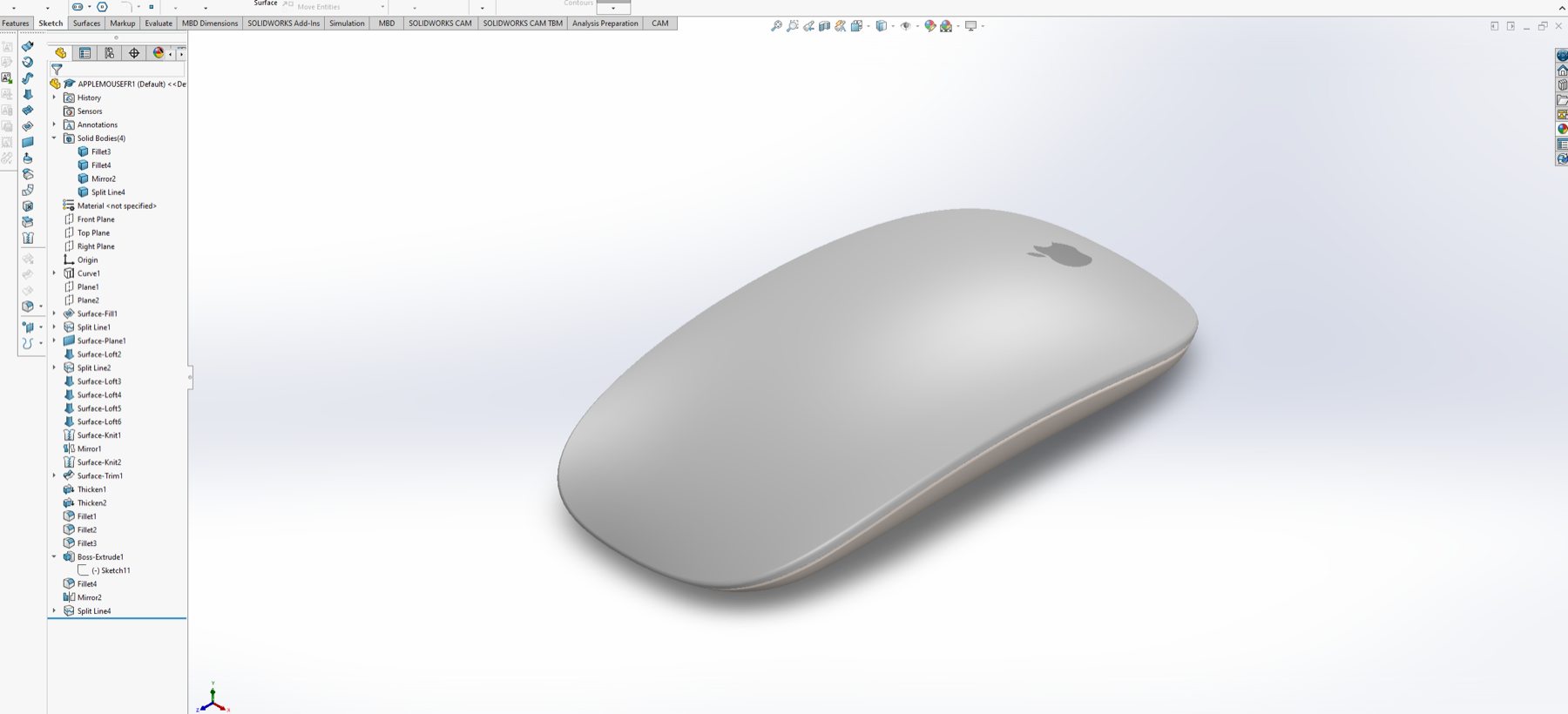Switch to PropertyManager tab

pos(85,53)
